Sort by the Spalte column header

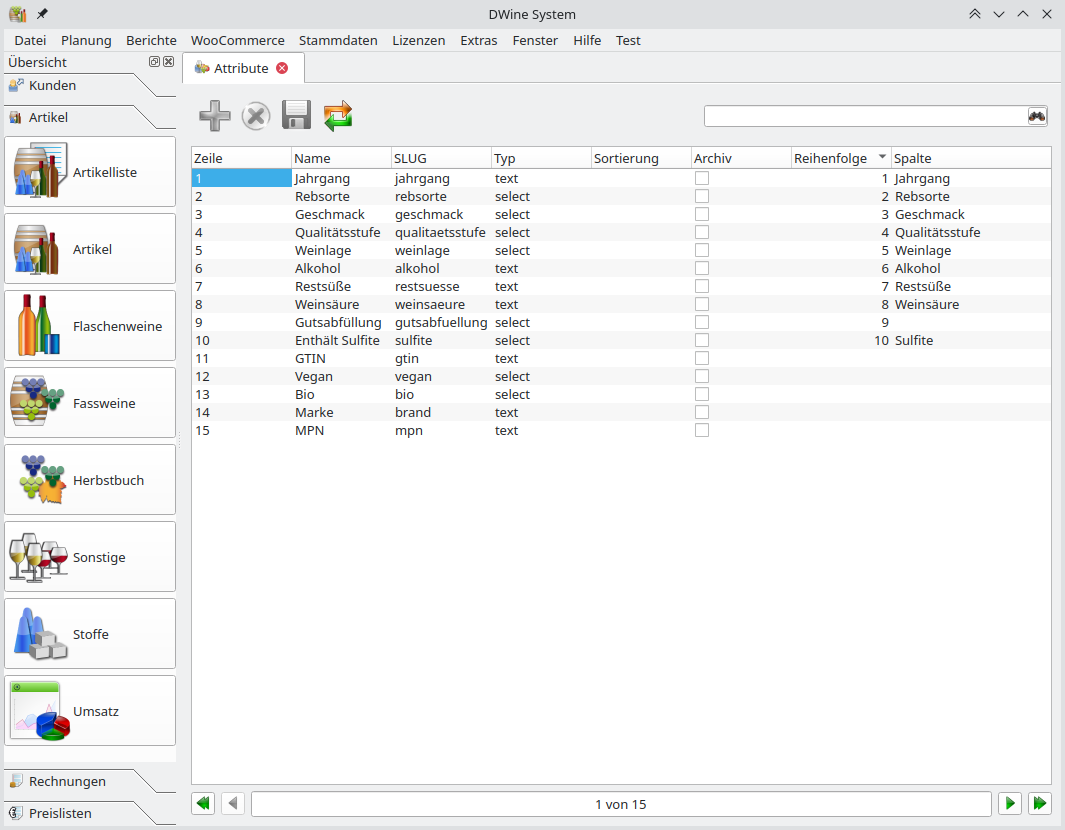click(971, 158)
